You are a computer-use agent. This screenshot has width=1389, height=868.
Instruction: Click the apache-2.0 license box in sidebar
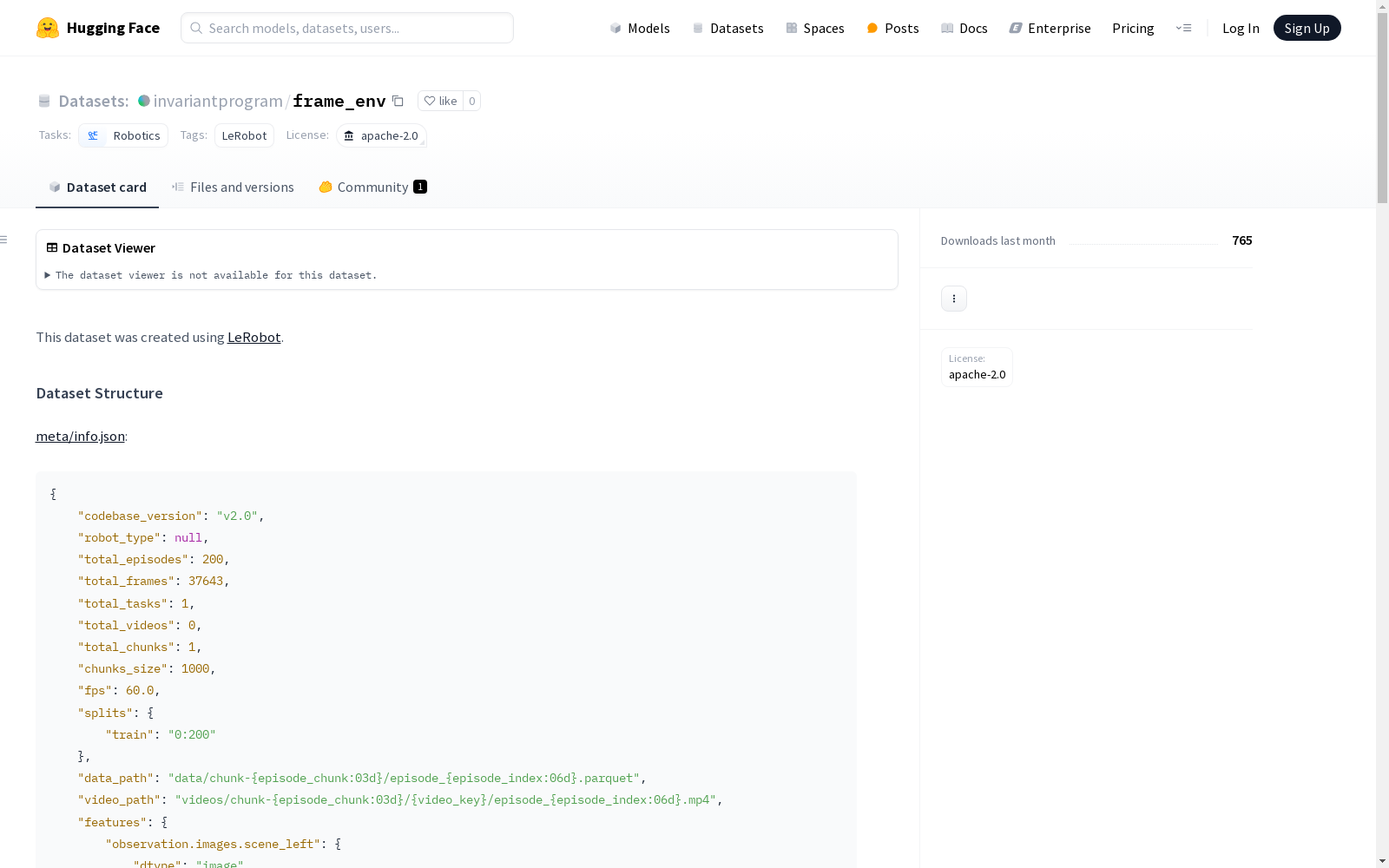(x=977, y=367)
